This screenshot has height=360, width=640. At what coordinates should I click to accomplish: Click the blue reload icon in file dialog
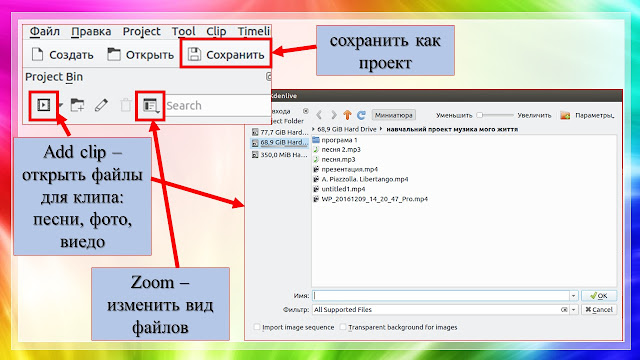[361, 115]
